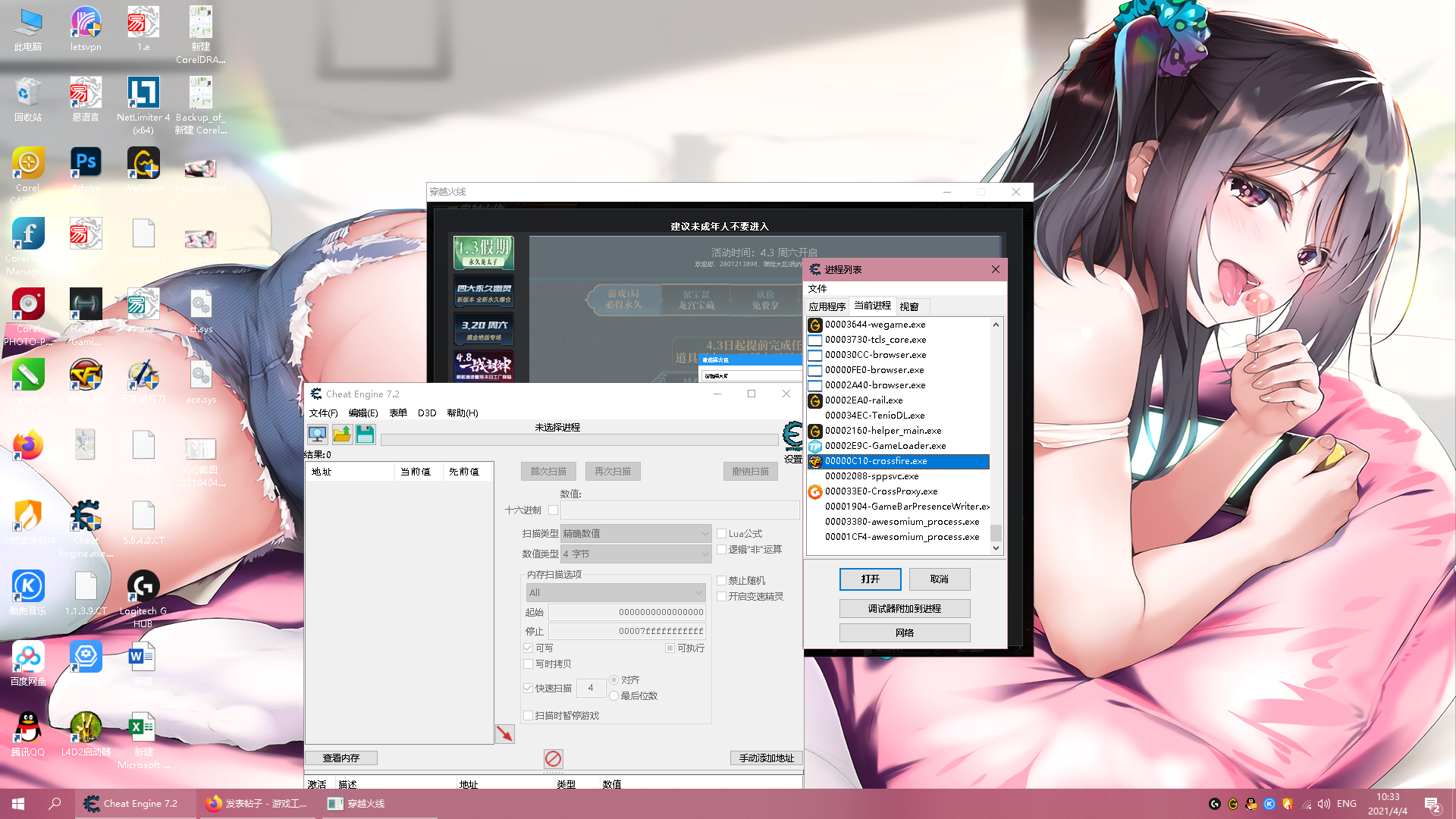Click the 调试器附加到进程 button
Viewport: 1456px width, 819px height.
pyautogui.click(x=904, y=609)
